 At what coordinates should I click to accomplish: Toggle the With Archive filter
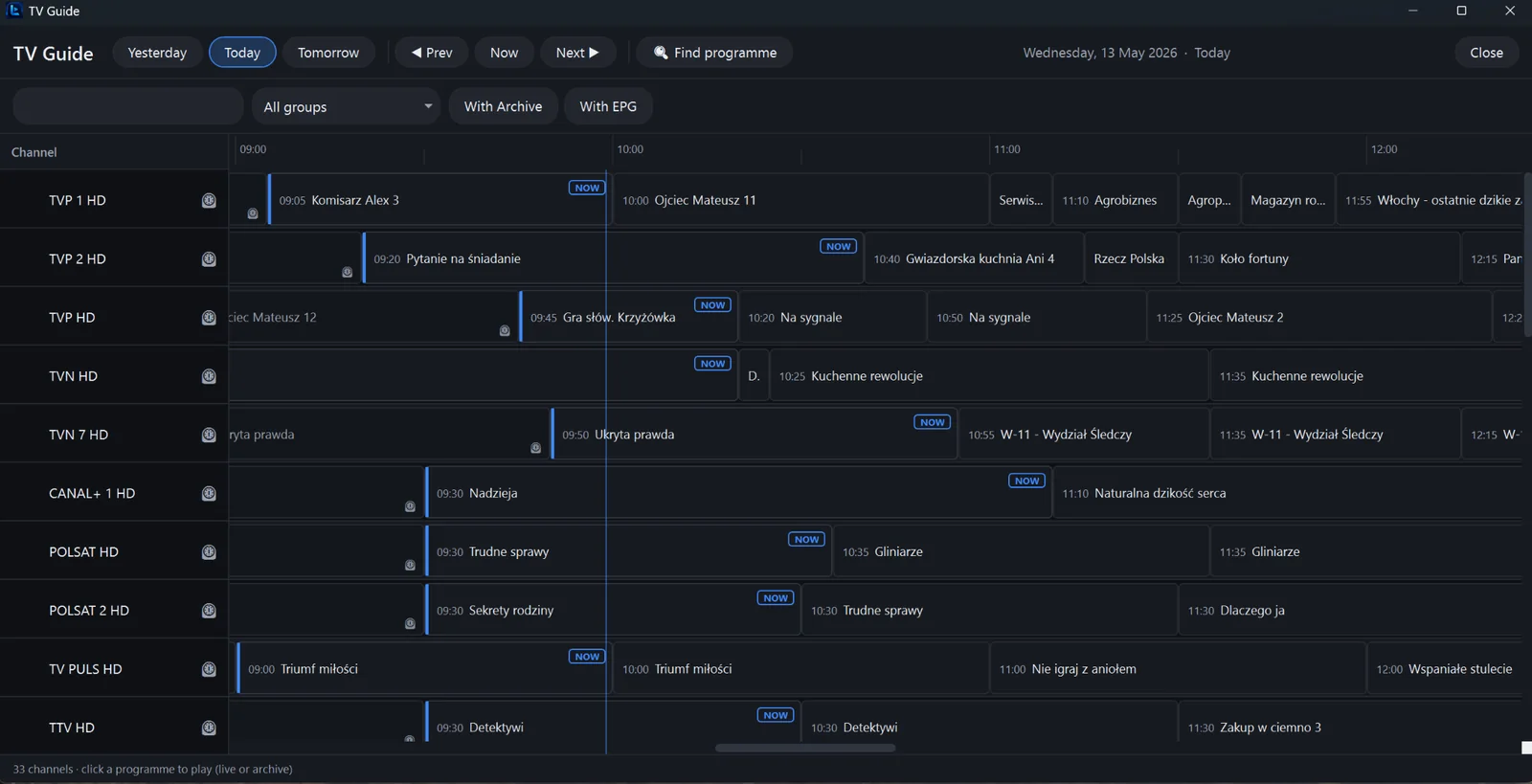[503, 106]
